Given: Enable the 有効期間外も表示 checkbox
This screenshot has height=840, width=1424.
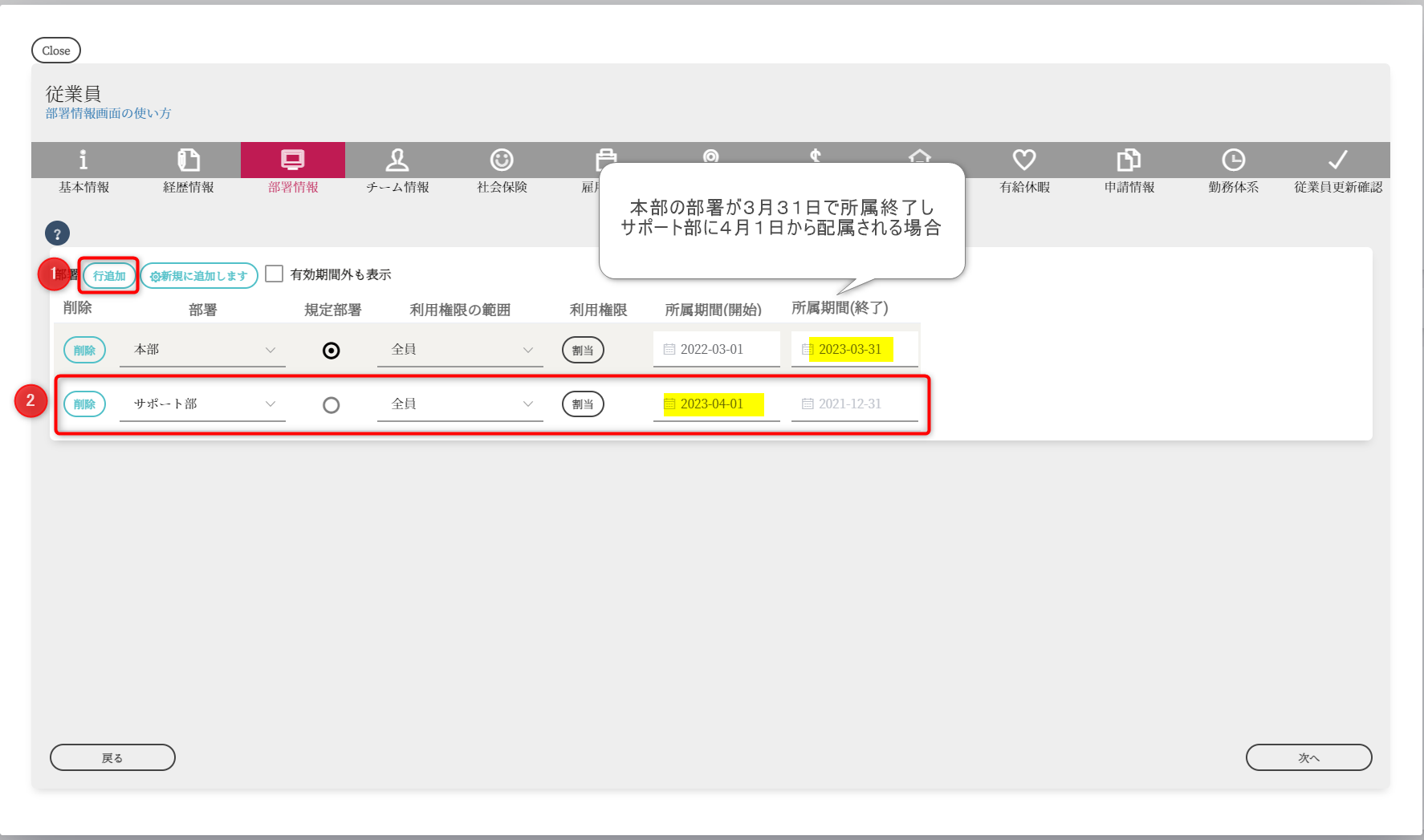Looking at the screenshot, I should click(x=275, y=274).
